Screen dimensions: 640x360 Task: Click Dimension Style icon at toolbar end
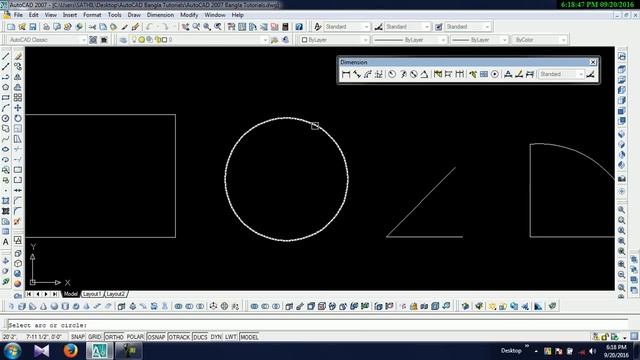[590, 74]
